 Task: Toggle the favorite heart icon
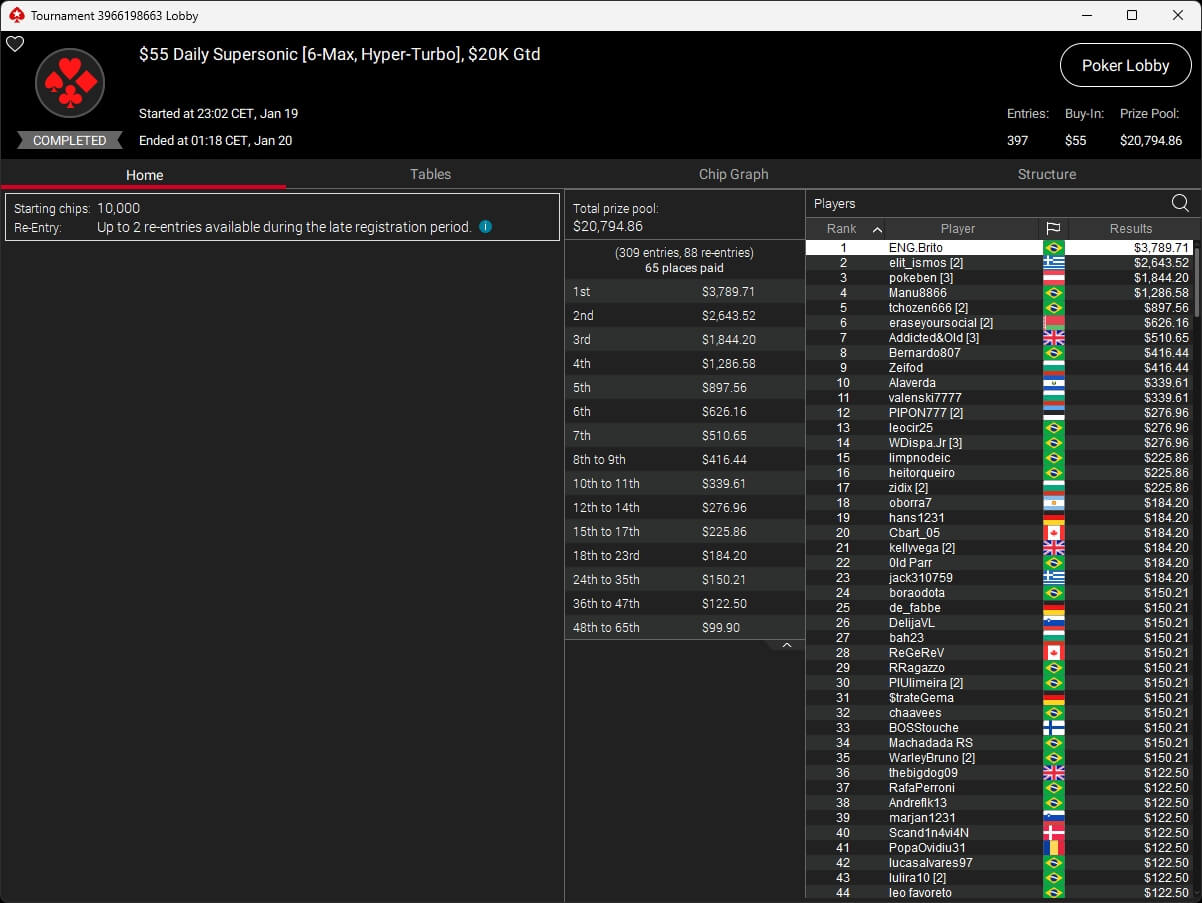(x=15, y=44)
